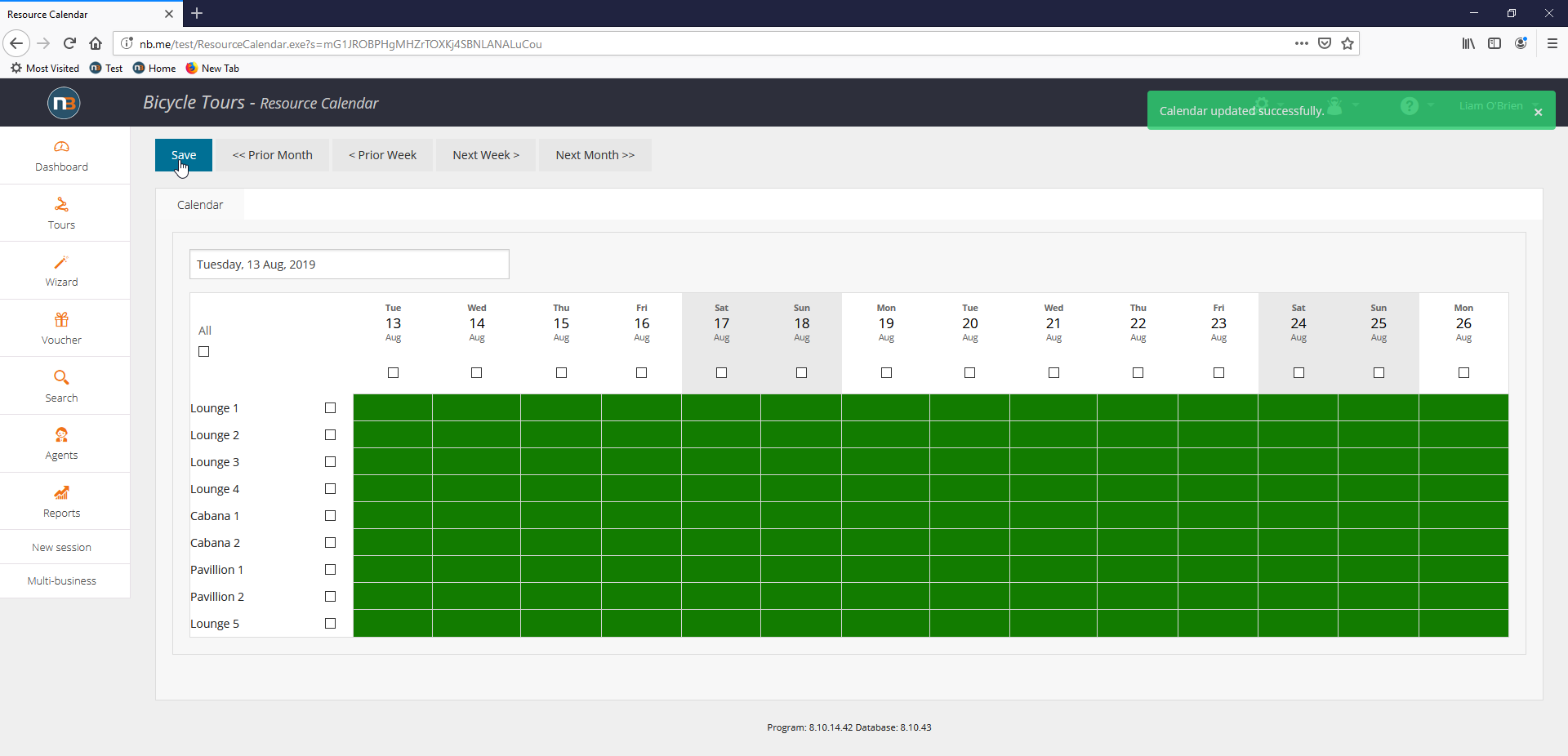Click the Save button

pyautogui.click(x=184, y=155)
